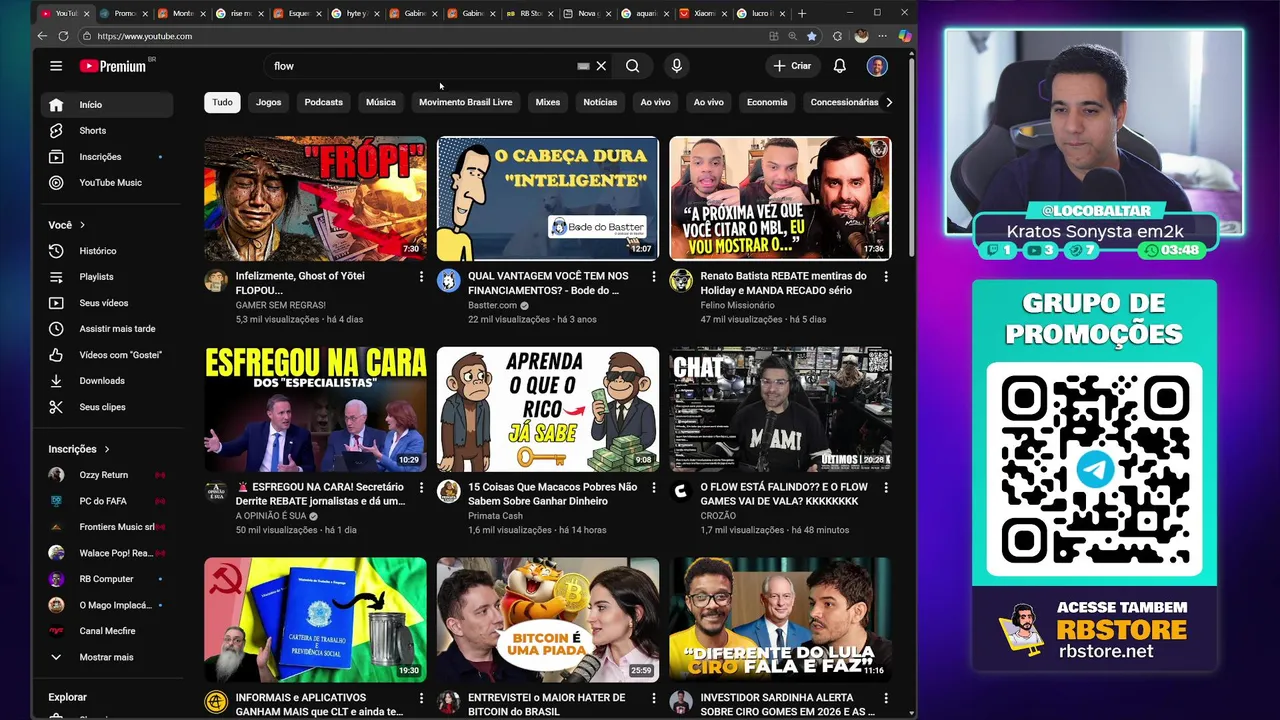1280x720 pixels.
Task: Open YouTube Music in the sidebar
Action: click(107, 182)
